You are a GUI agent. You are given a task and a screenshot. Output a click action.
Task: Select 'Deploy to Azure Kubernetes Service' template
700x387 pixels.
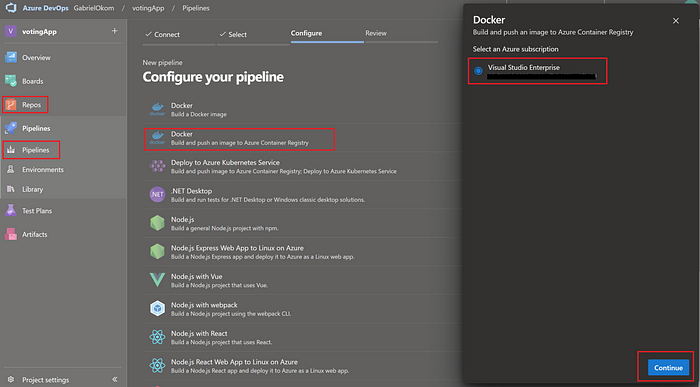coord(225,162)
